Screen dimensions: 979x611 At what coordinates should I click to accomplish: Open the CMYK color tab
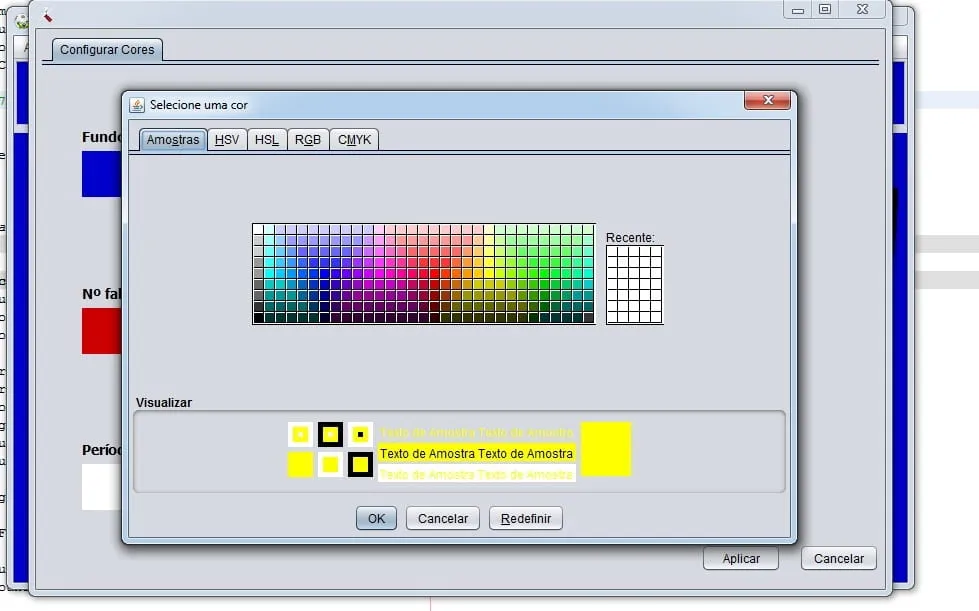point(354,140)
